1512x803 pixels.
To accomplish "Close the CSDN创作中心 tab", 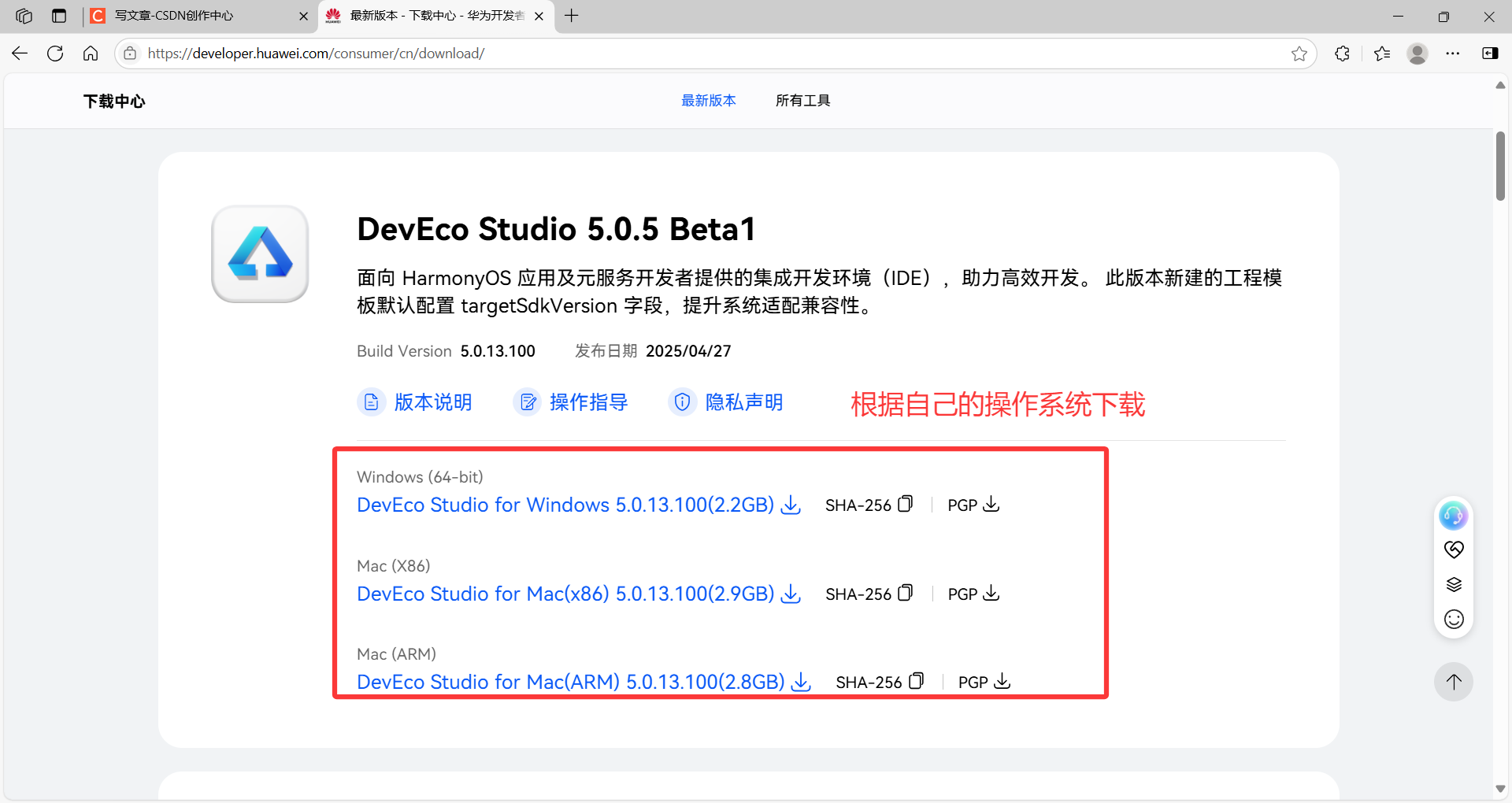I will point(303,16).
